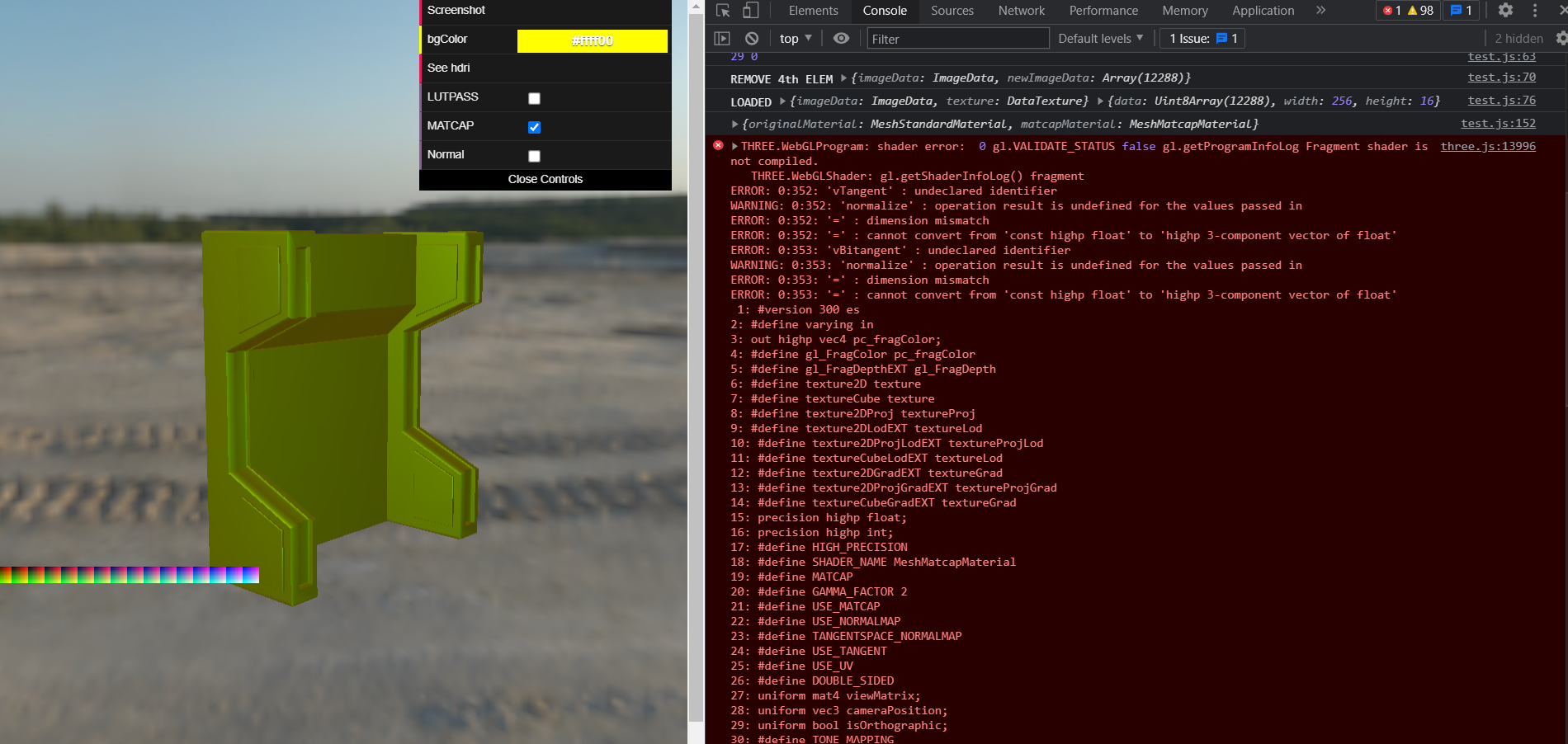This screenshot has height=744, width=1568.
Task: Create a live expression with eye icon
Action: (x=841, y=39)
